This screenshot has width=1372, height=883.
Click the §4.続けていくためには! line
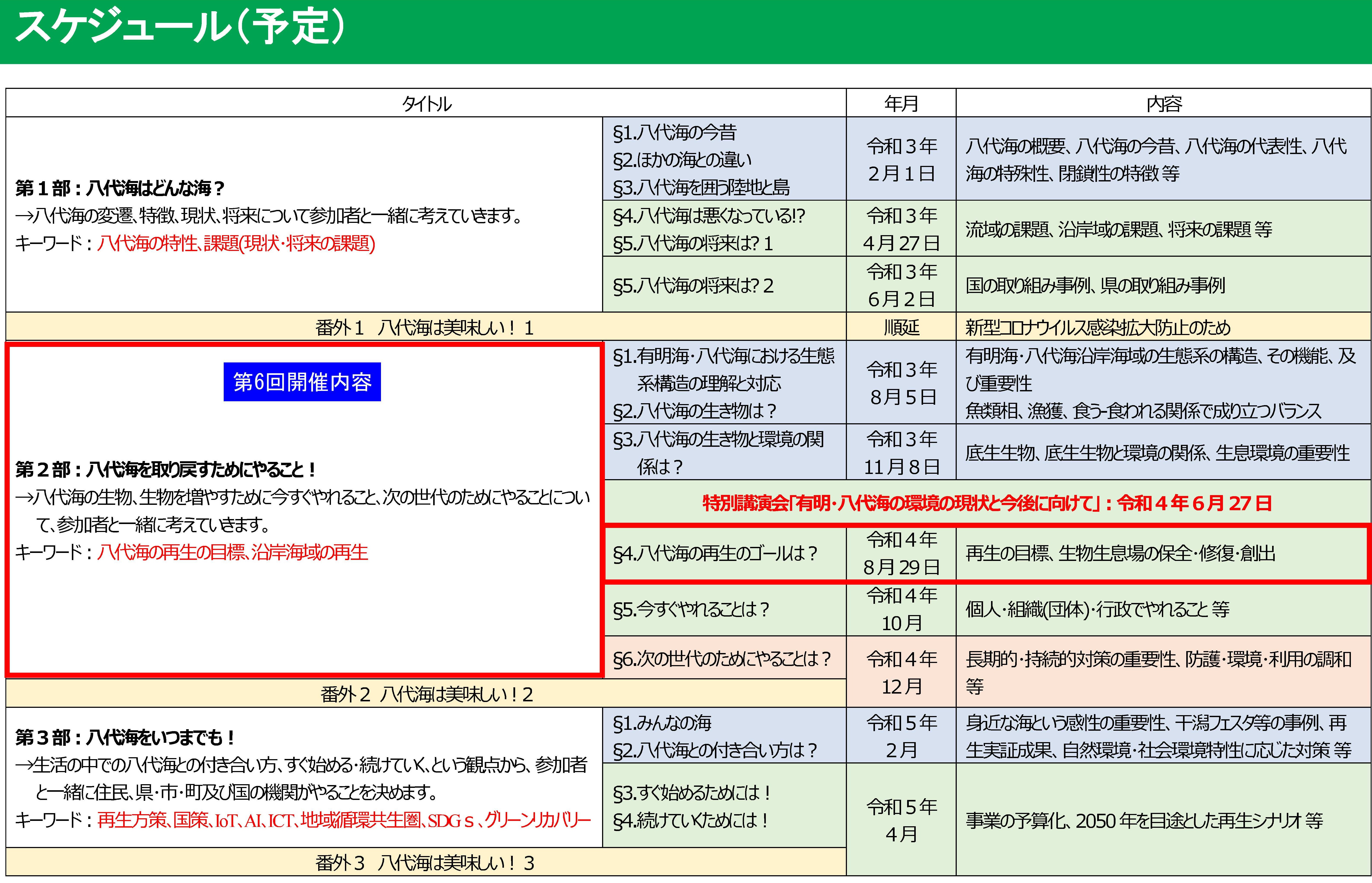pyautogui.click(x=690, y=820)
